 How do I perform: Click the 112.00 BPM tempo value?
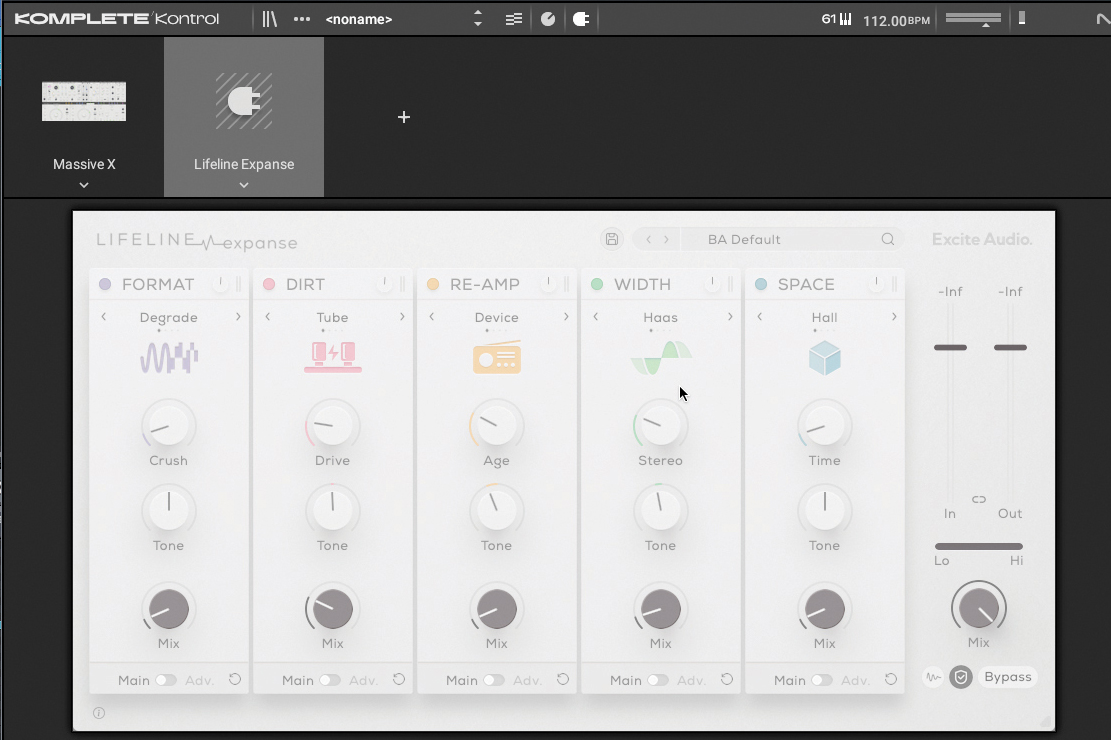coord(896,21)
